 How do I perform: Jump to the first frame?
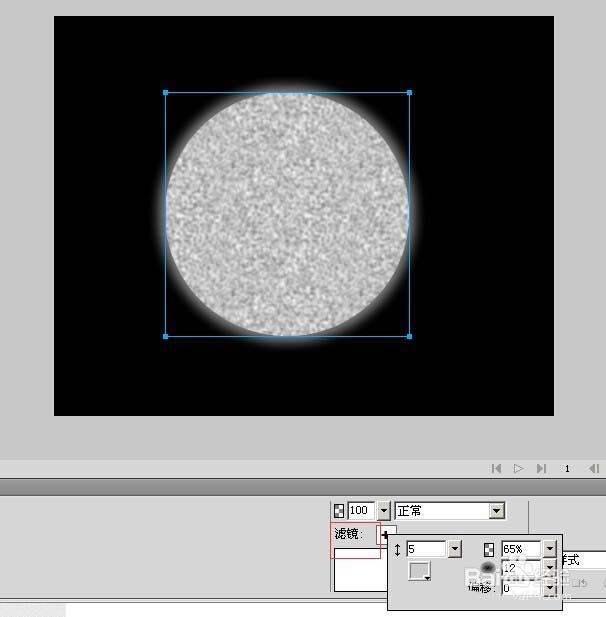tap(496, 468)
